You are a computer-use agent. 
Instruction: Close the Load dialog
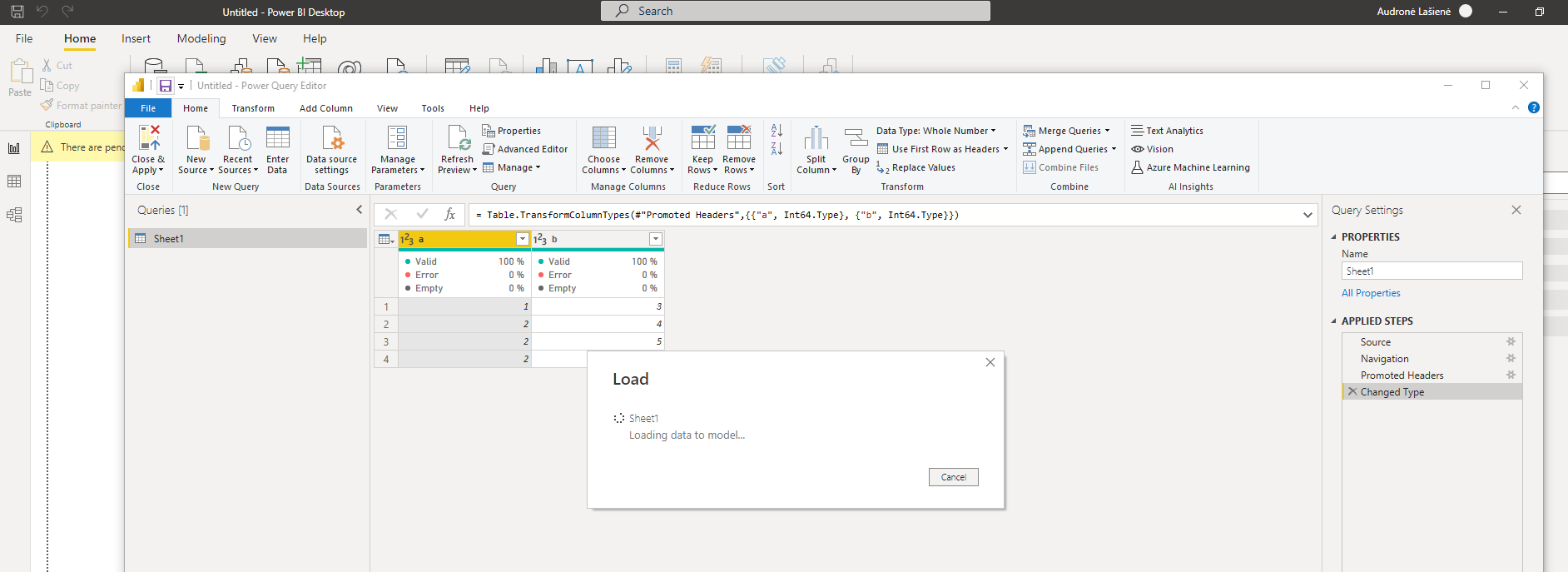[990, 362]
